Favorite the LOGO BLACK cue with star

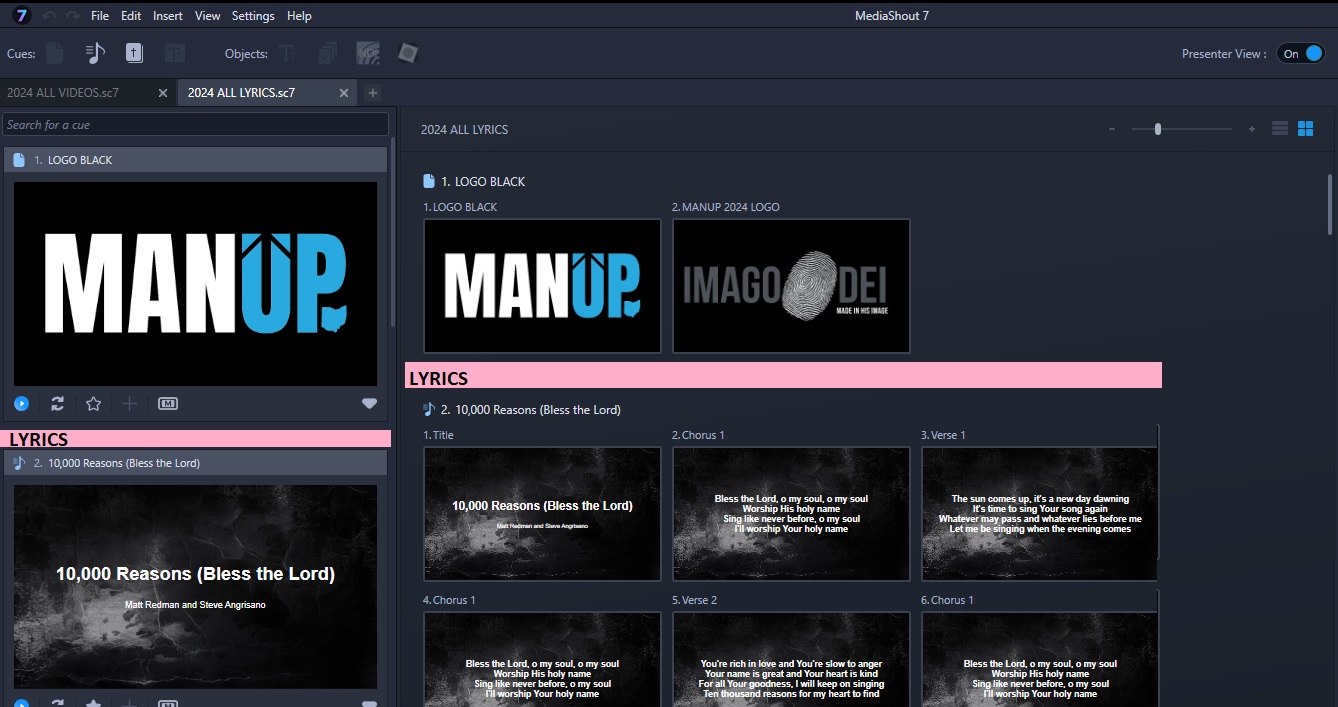[x=93, y=404]
